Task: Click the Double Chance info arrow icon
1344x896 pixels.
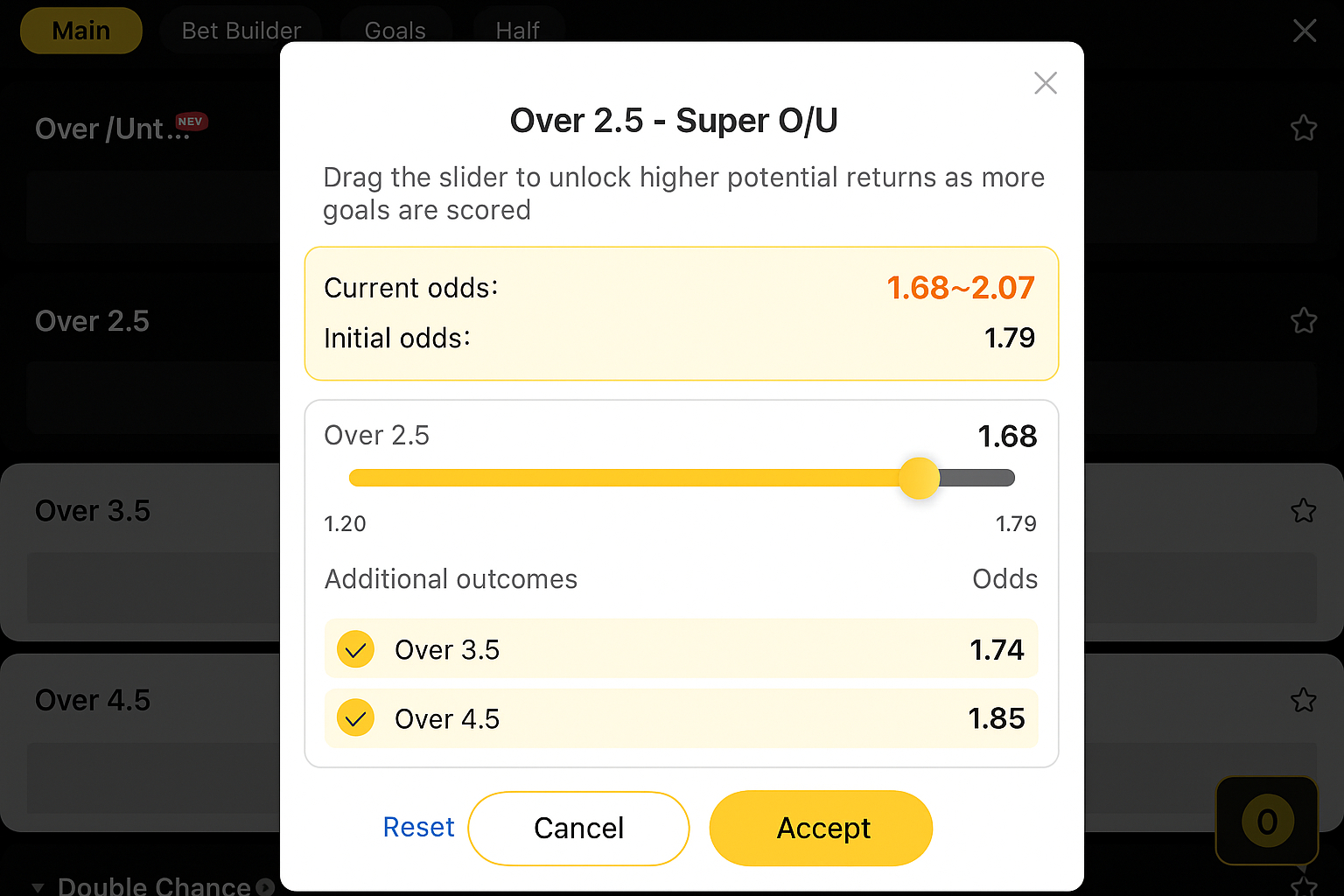Action: click(x=265, y=887)
